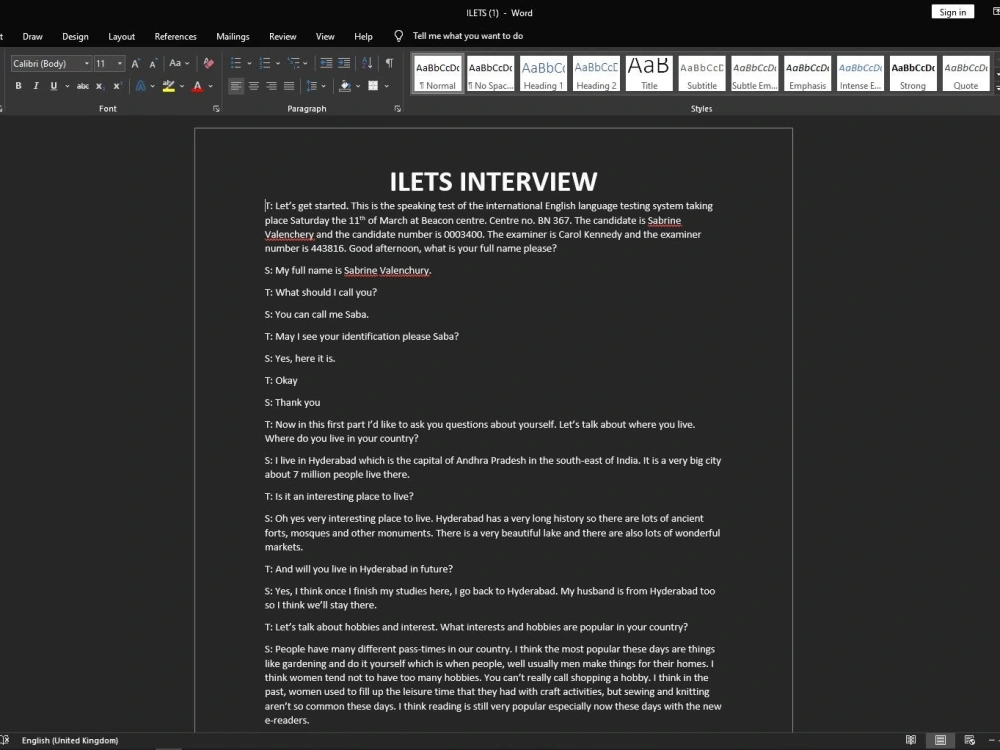
Task: Decrease paragraph indent
Action: (x=326, y=63)
